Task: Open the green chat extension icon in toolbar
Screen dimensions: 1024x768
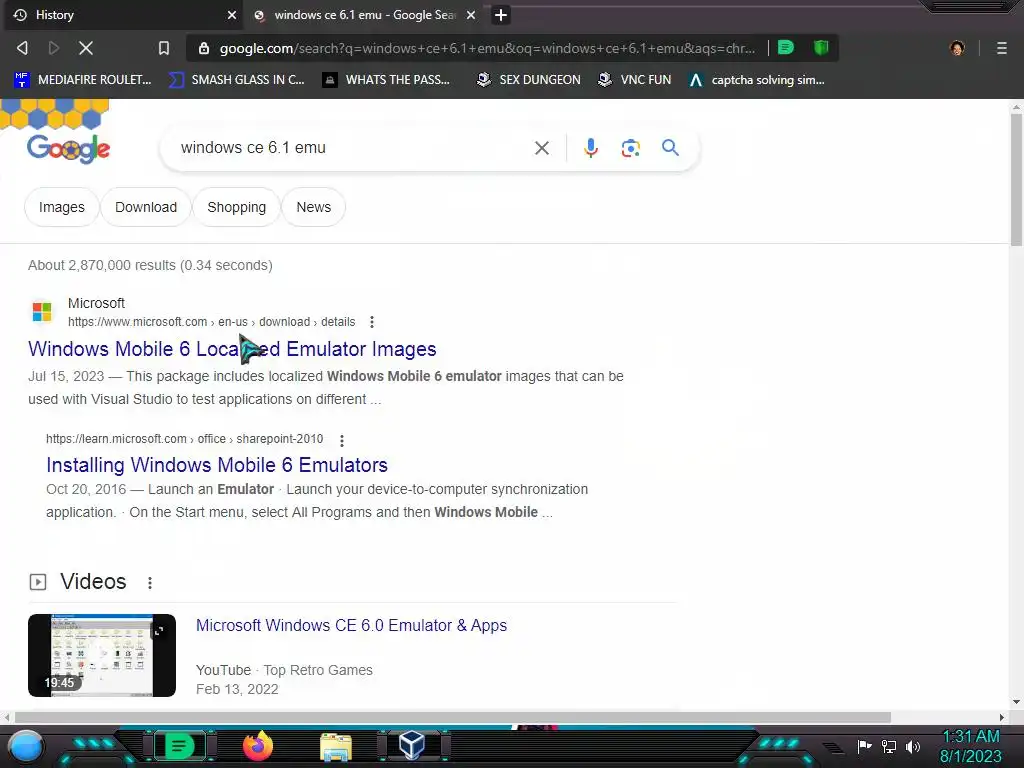Action: pyautogui.click(x=786, y=47)
